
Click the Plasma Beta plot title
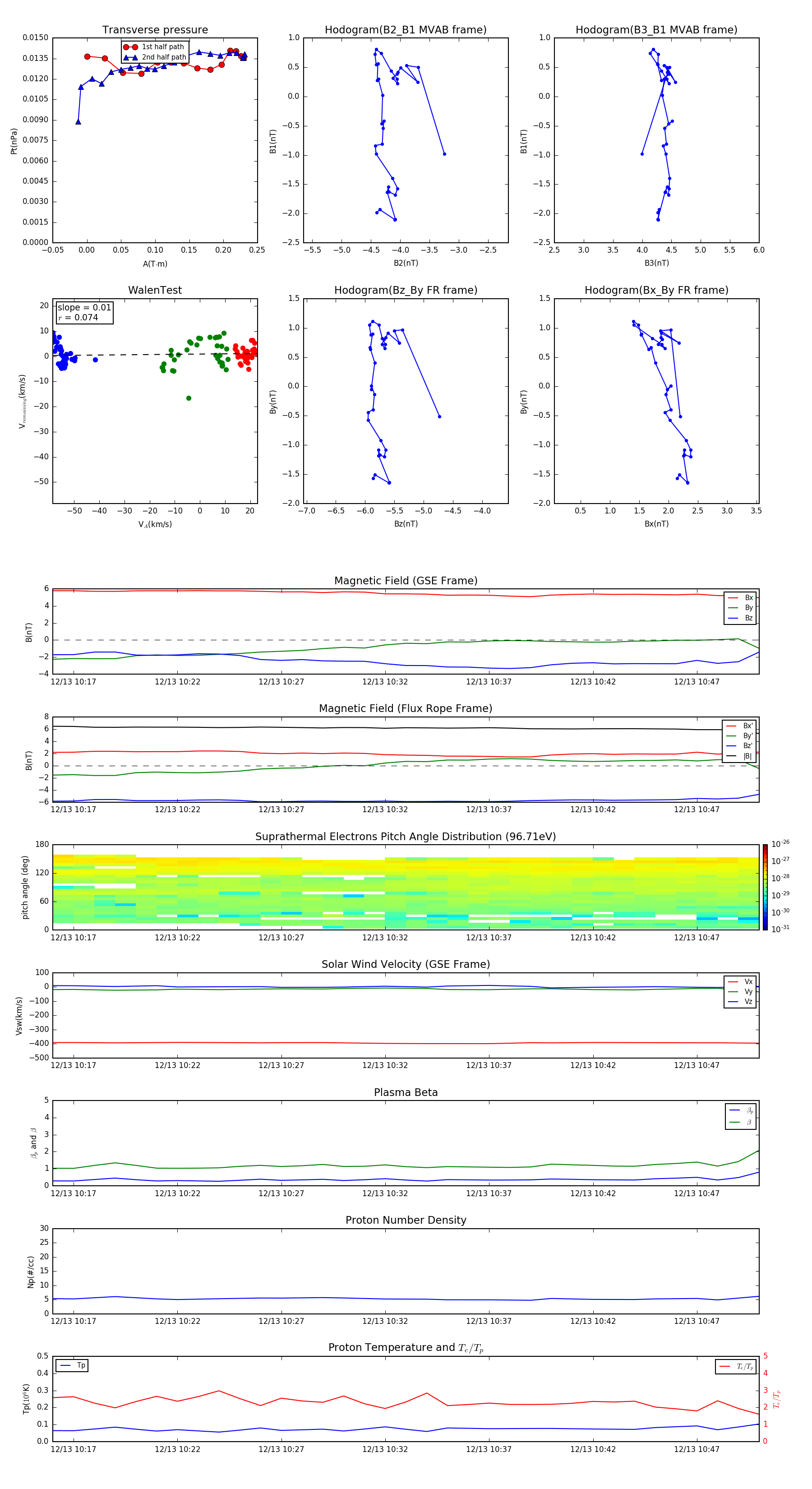point(406,1093)
